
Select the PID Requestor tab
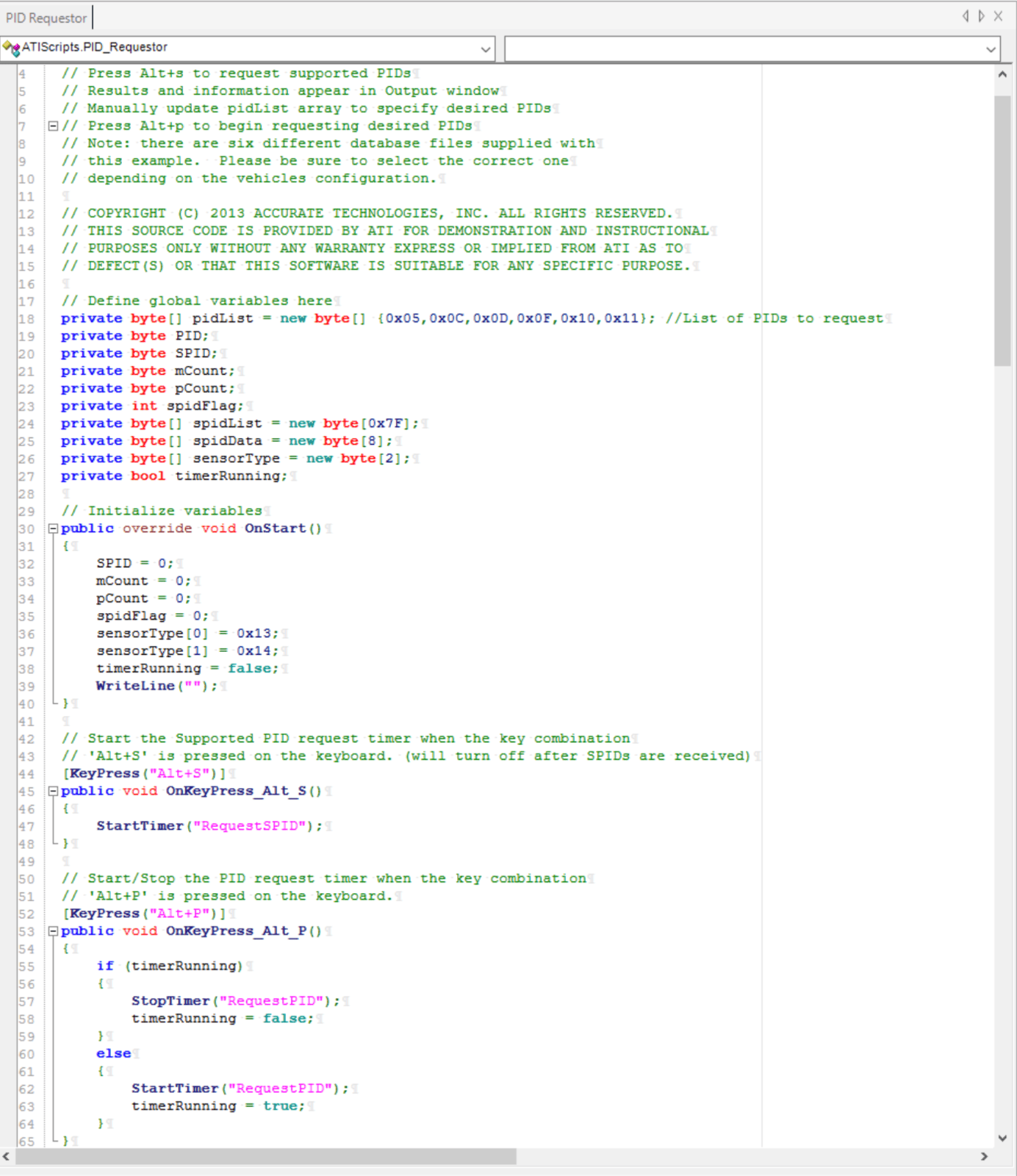pos(46,18)
